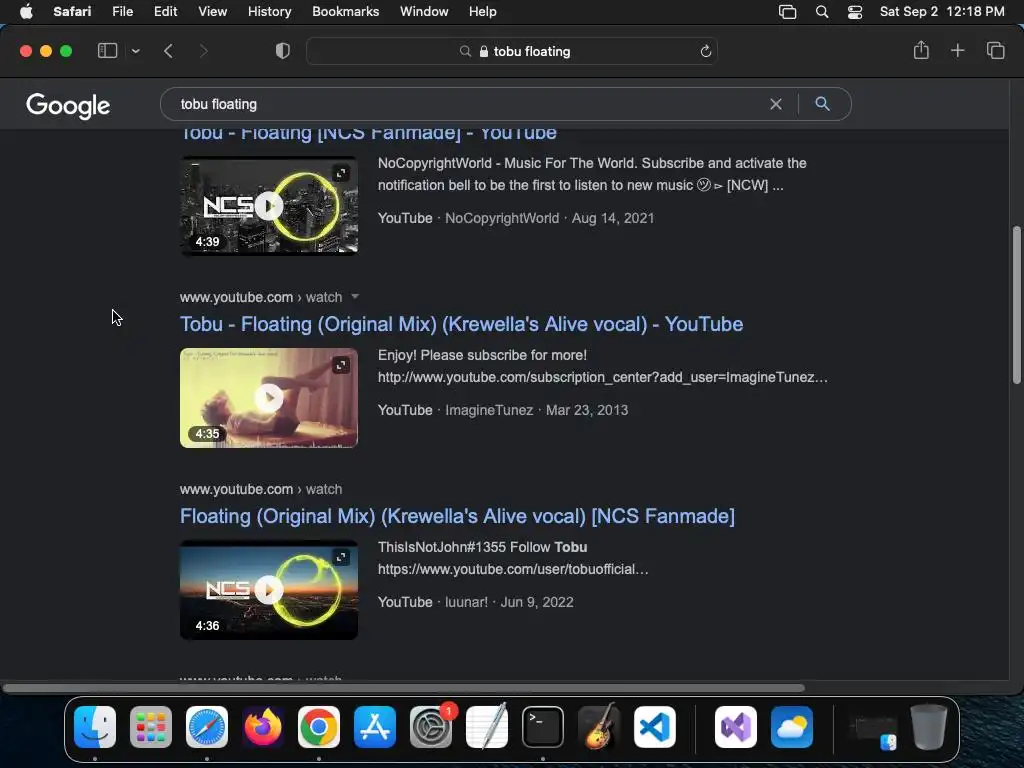Open the Weather app from the Dock

(x=792, y=727)
